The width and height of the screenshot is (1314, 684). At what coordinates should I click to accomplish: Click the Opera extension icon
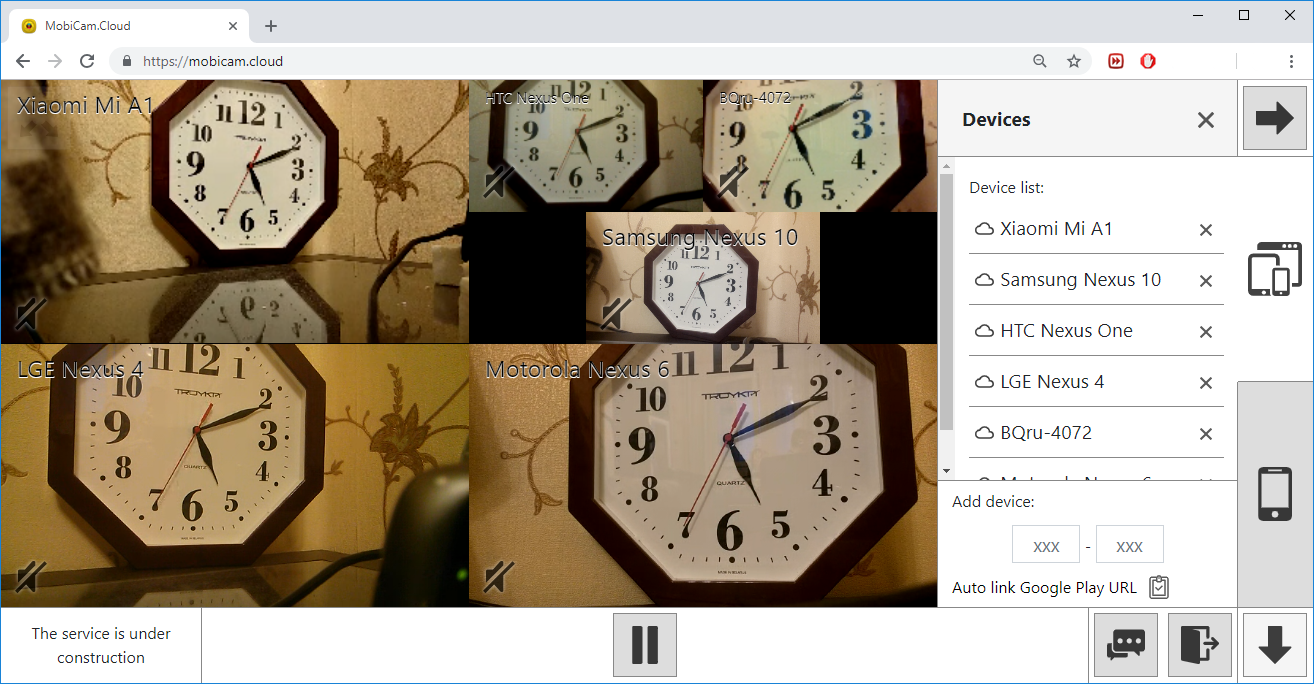tap(1148, 61)
